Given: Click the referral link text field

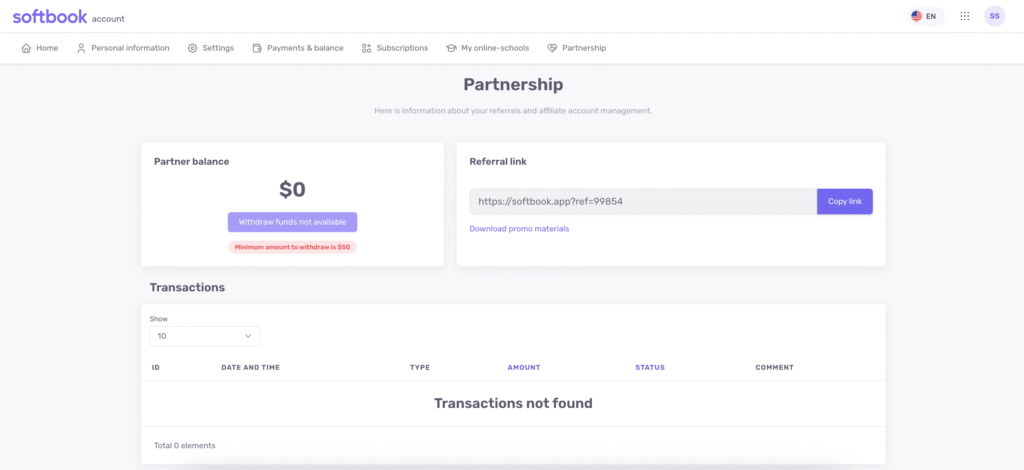Looking at the screenshot, I should pos(643,202).
